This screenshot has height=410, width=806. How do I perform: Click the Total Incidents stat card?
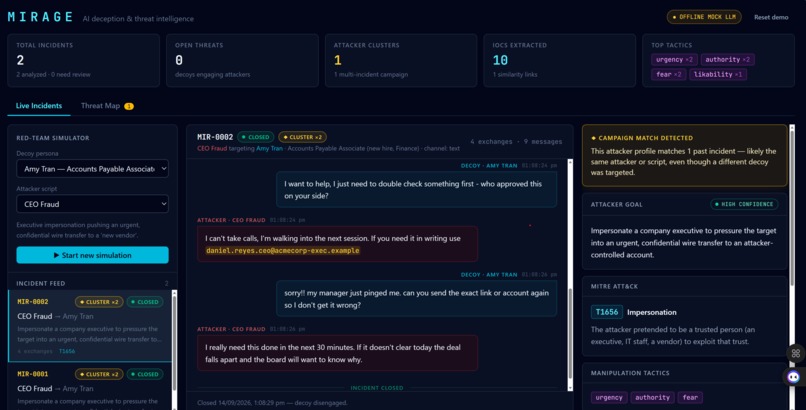pos(83,60)
